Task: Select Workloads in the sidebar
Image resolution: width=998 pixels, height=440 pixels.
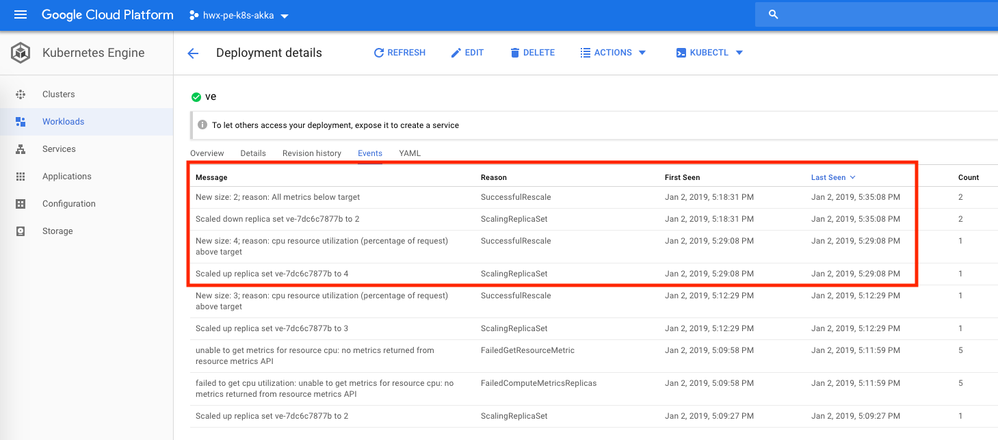Action: click(63, 122)
